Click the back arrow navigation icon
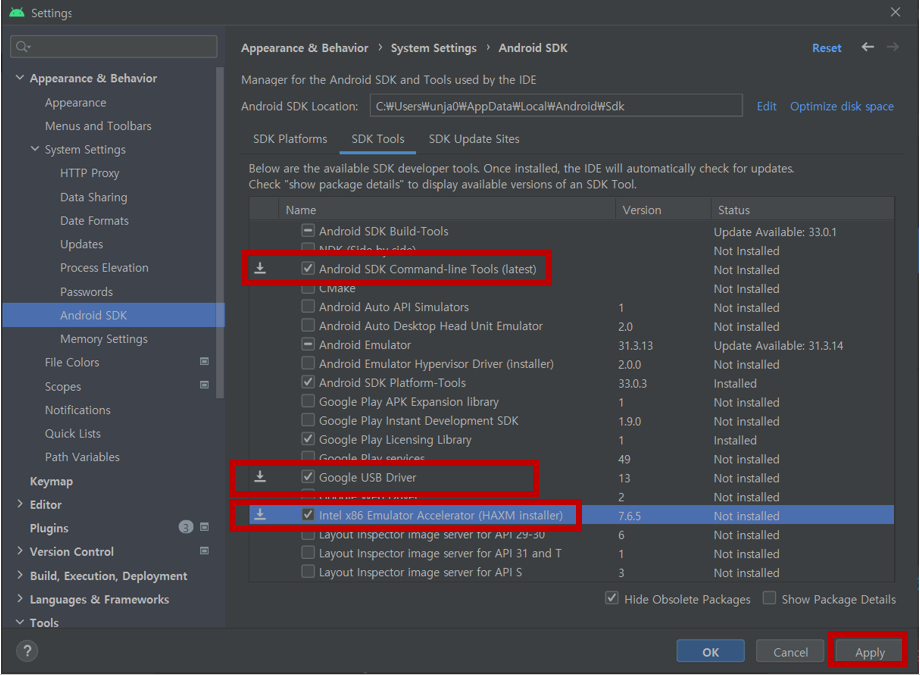This screenshot has width=920, height=675. (x=867, y=47)
